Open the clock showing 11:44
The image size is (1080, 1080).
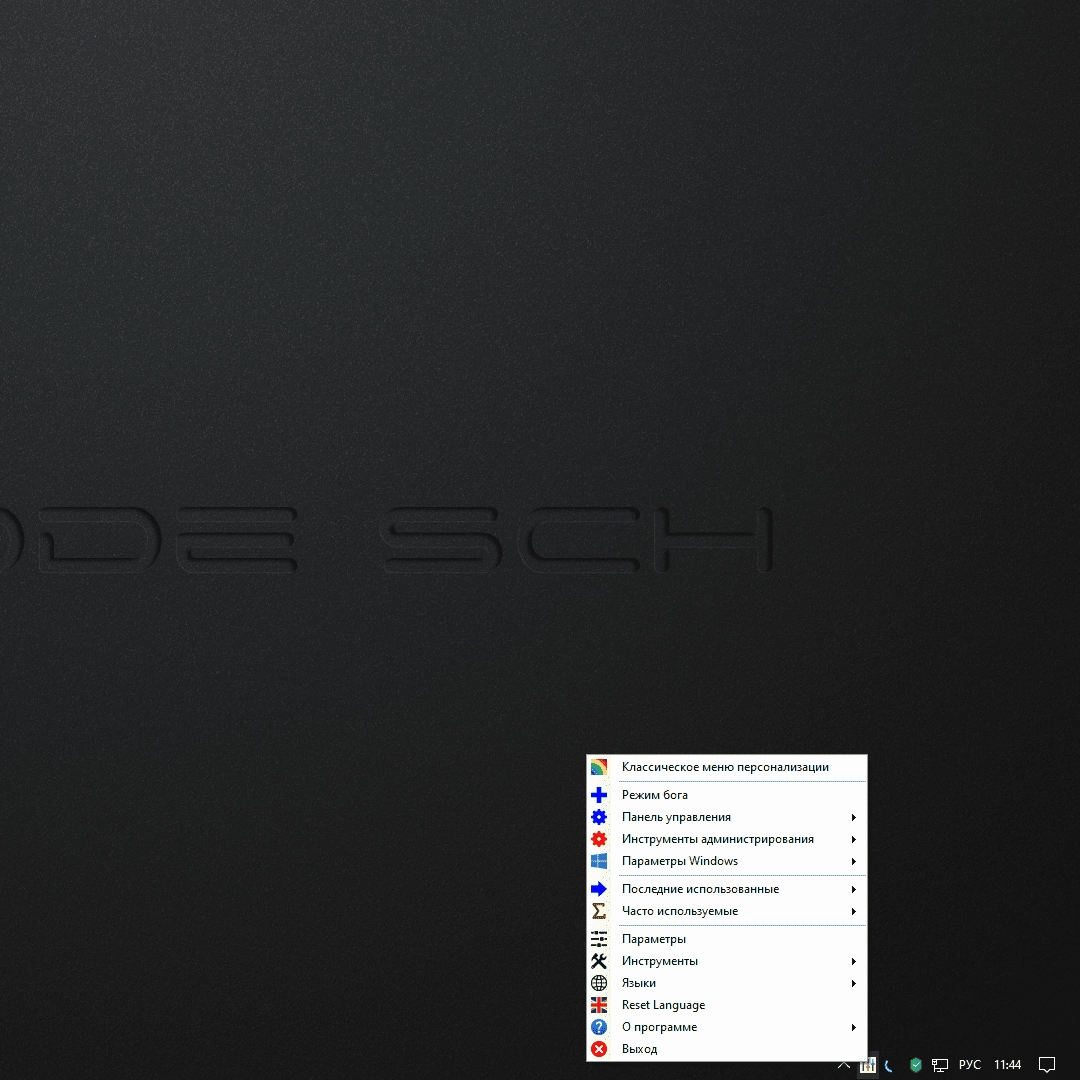click(x=1007, y=1065)
